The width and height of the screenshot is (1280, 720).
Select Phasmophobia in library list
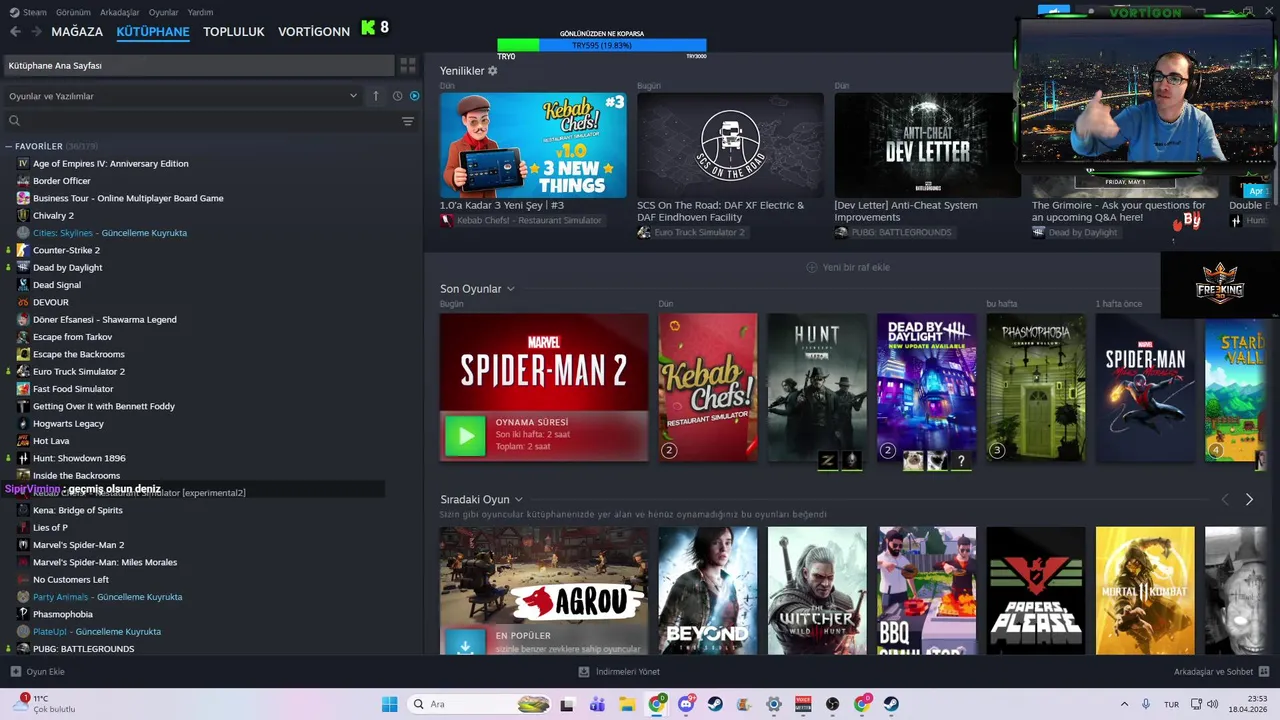[x=62, y=614]
